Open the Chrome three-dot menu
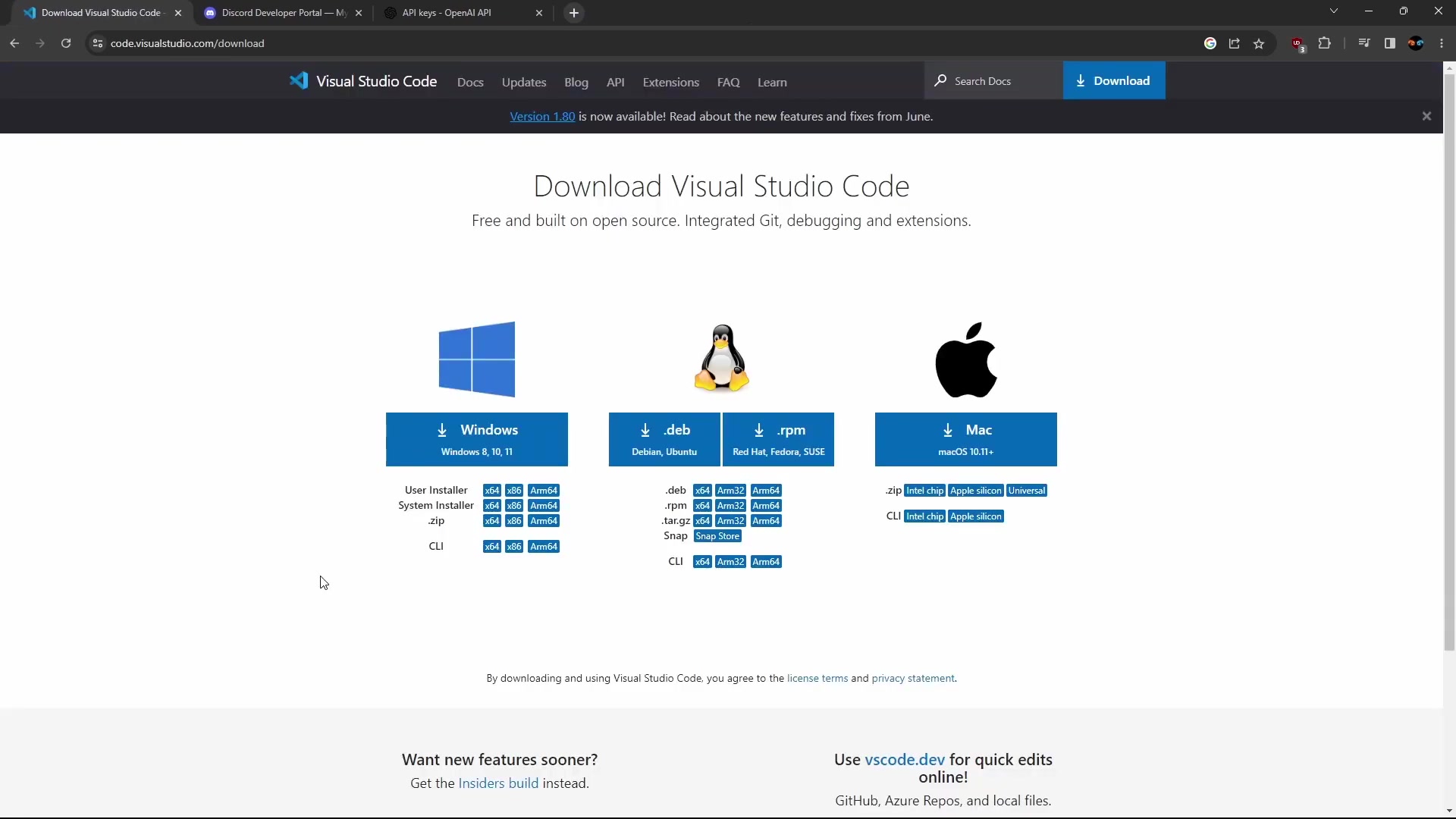This screenshot has width=1456, height=819. click(x=1442, y=43)
